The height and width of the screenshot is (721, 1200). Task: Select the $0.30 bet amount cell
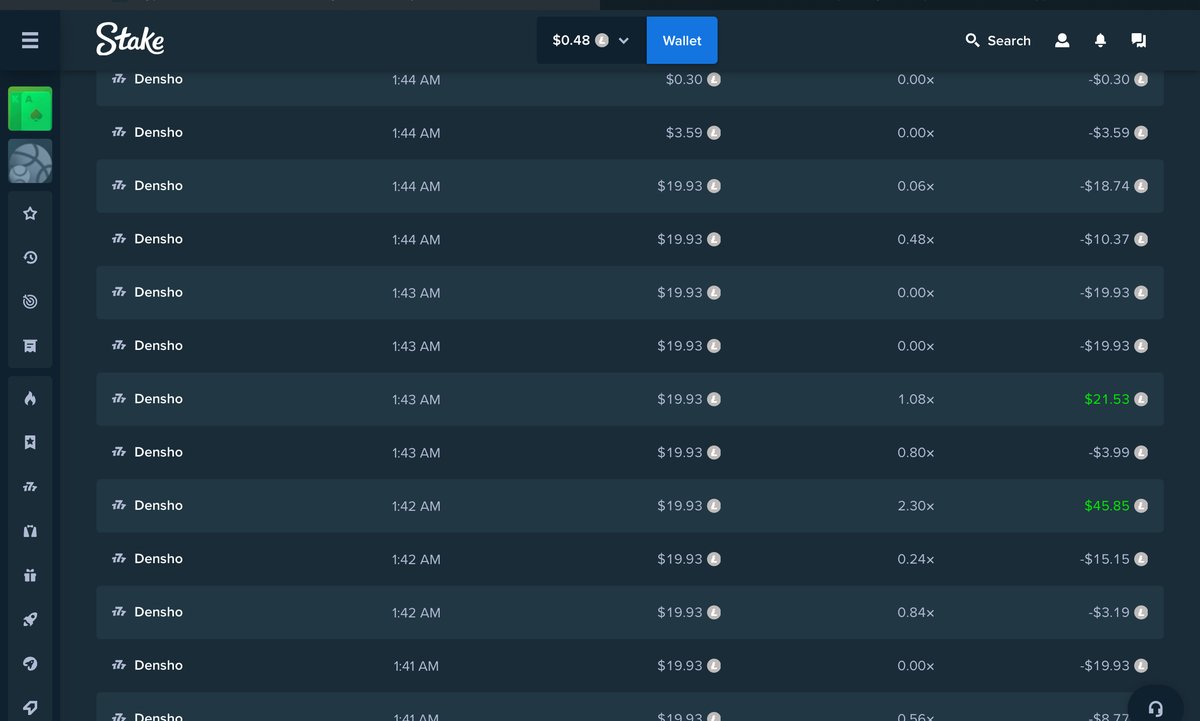click(684, 79)
